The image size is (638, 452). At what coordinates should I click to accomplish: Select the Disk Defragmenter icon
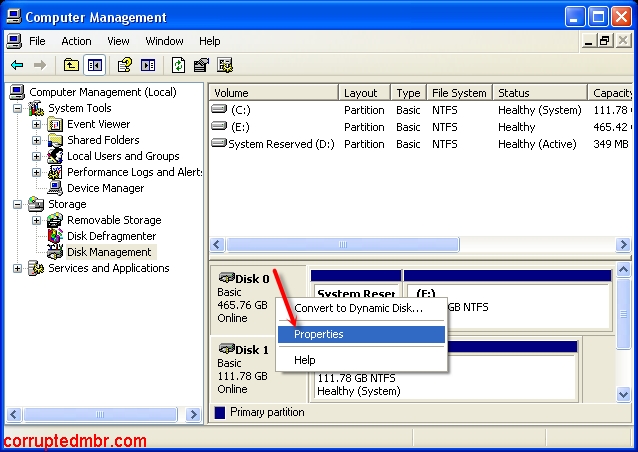coord(56,236)
